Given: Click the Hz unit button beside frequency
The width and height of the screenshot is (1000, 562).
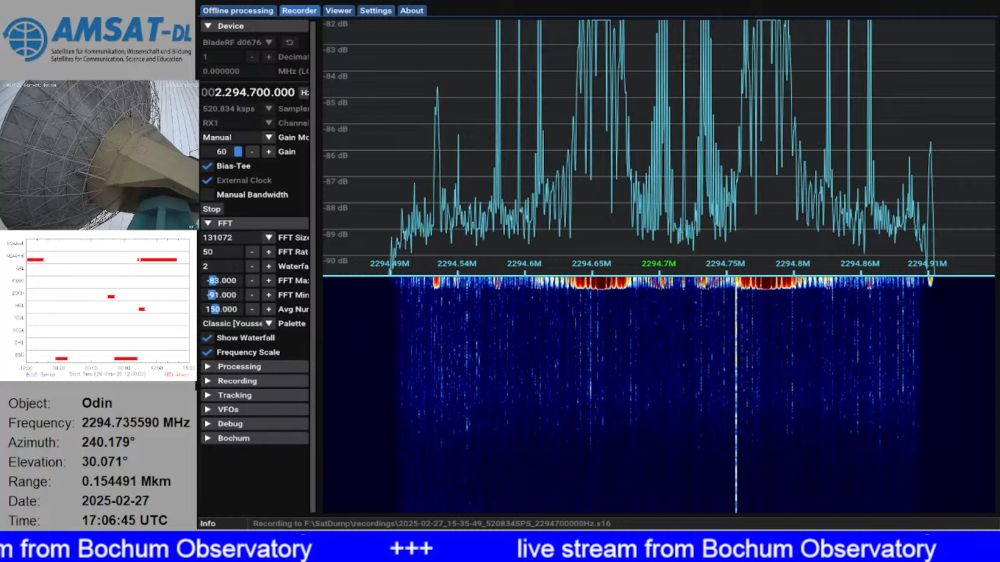Looking at the screenshot, I should tap(304, 92).
